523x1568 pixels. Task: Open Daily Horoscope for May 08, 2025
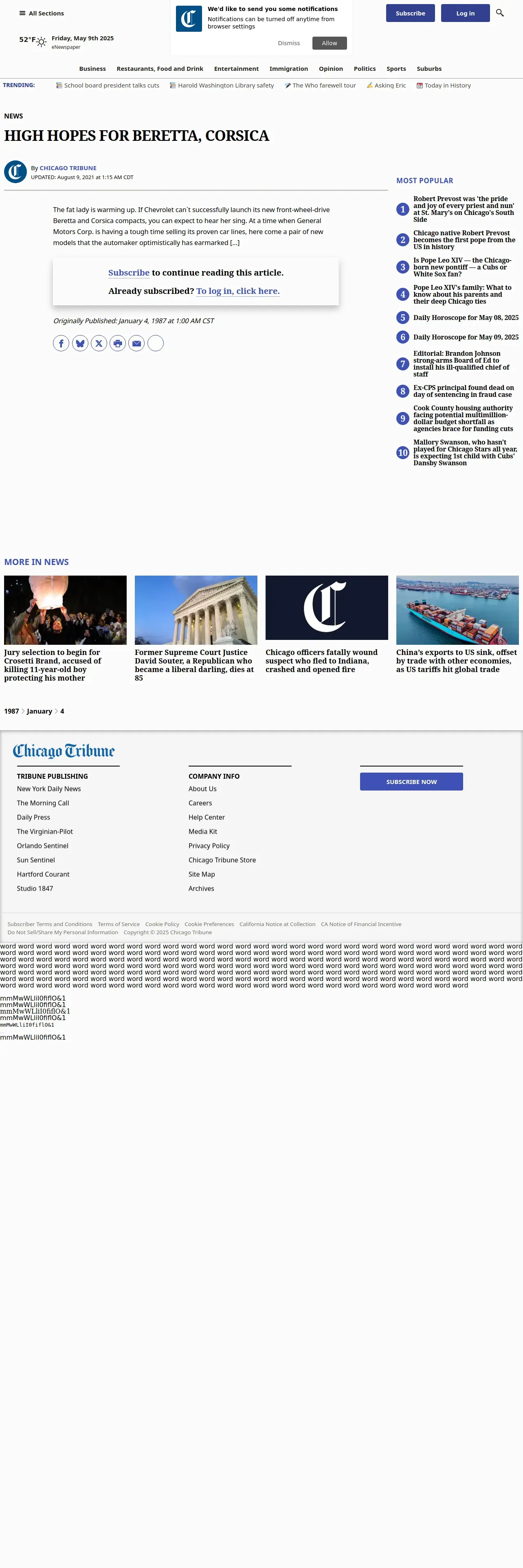[466, 318]
